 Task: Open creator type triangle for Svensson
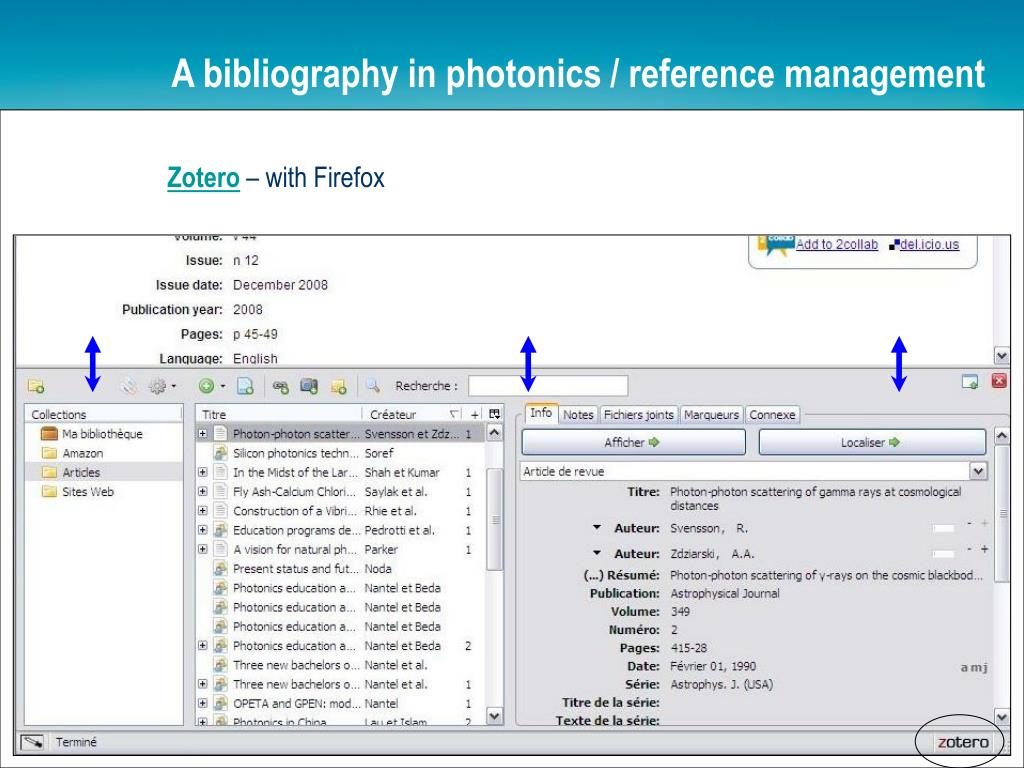click(597, 527)
